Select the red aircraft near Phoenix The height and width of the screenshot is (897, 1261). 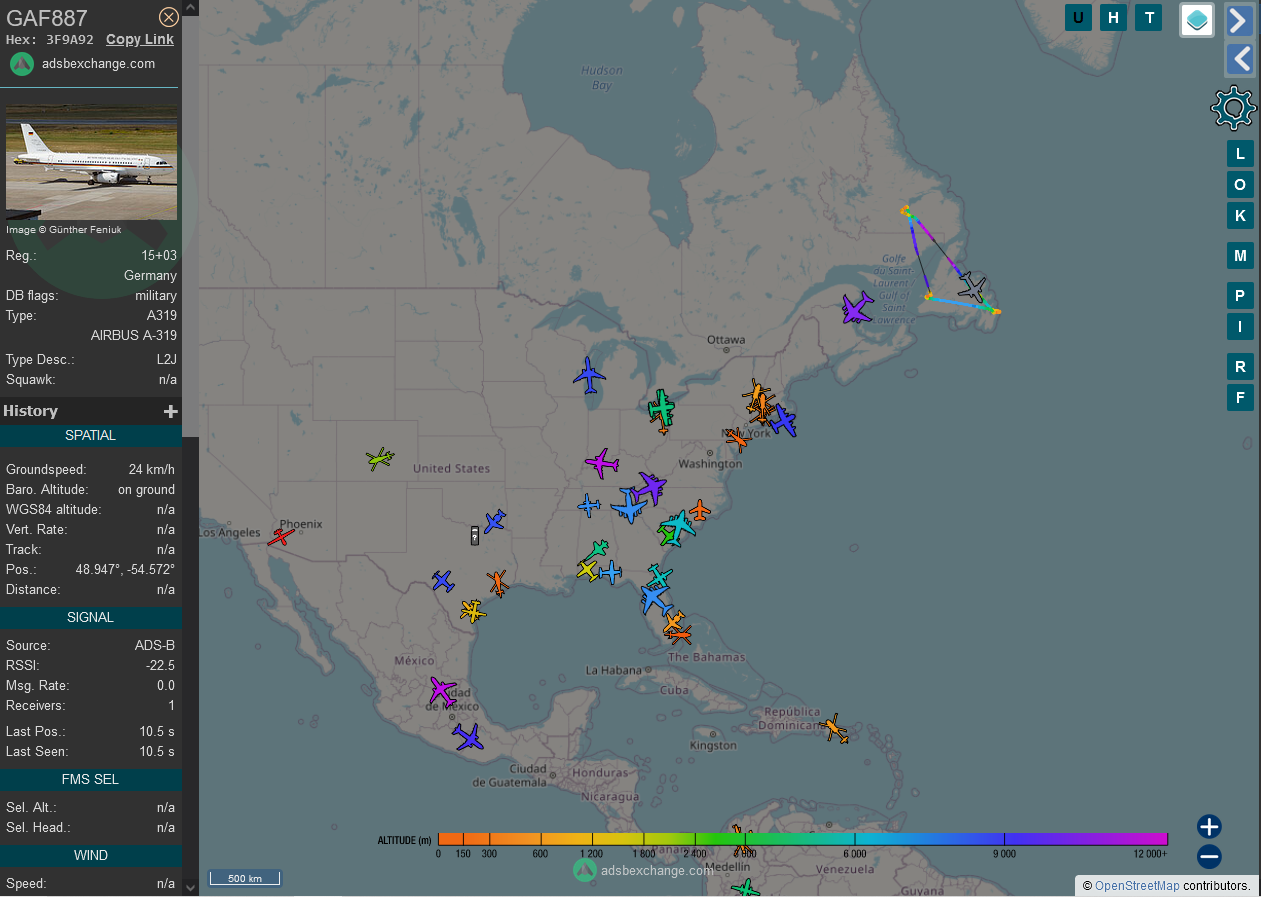point(281,537)
